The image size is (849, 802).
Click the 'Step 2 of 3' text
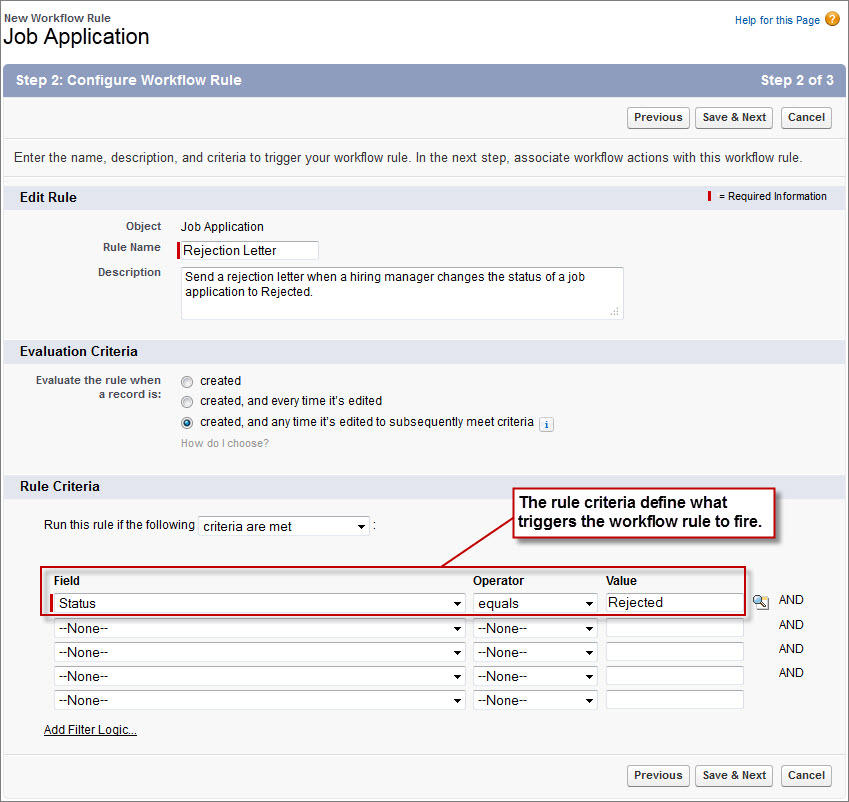796,80
